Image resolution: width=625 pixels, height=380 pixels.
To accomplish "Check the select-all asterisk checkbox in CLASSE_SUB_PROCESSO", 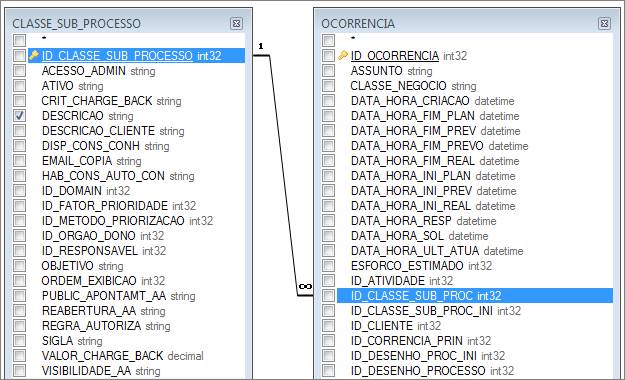I will click(x=19, y=40).
